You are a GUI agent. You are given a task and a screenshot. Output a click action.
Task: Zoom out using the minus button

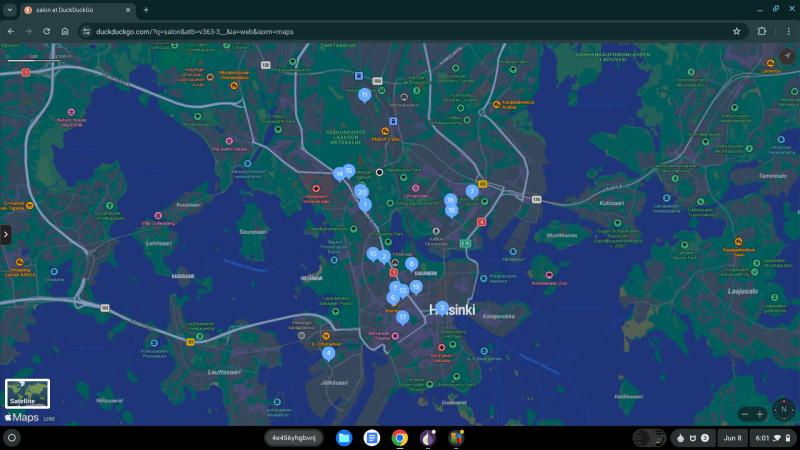(745, 414)
